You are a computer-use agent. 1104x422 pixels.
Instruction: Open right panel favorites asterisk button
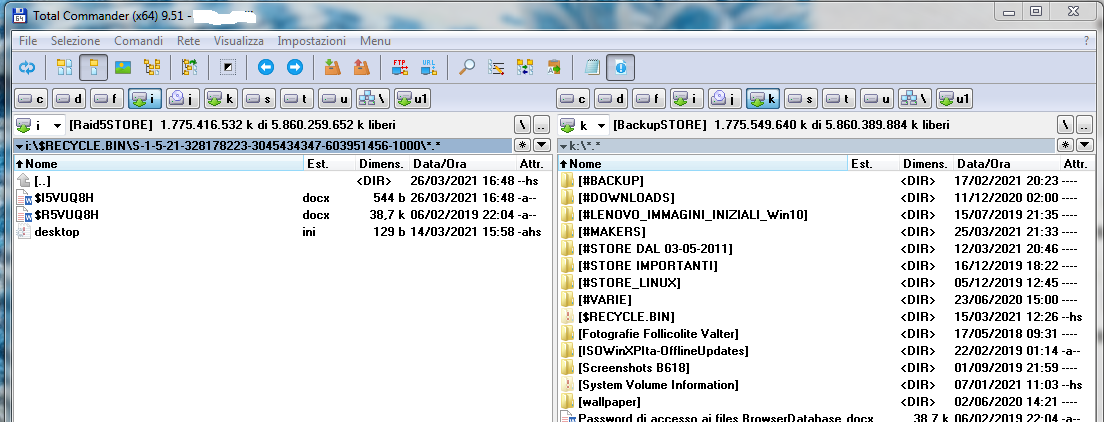click(1066, 145)
